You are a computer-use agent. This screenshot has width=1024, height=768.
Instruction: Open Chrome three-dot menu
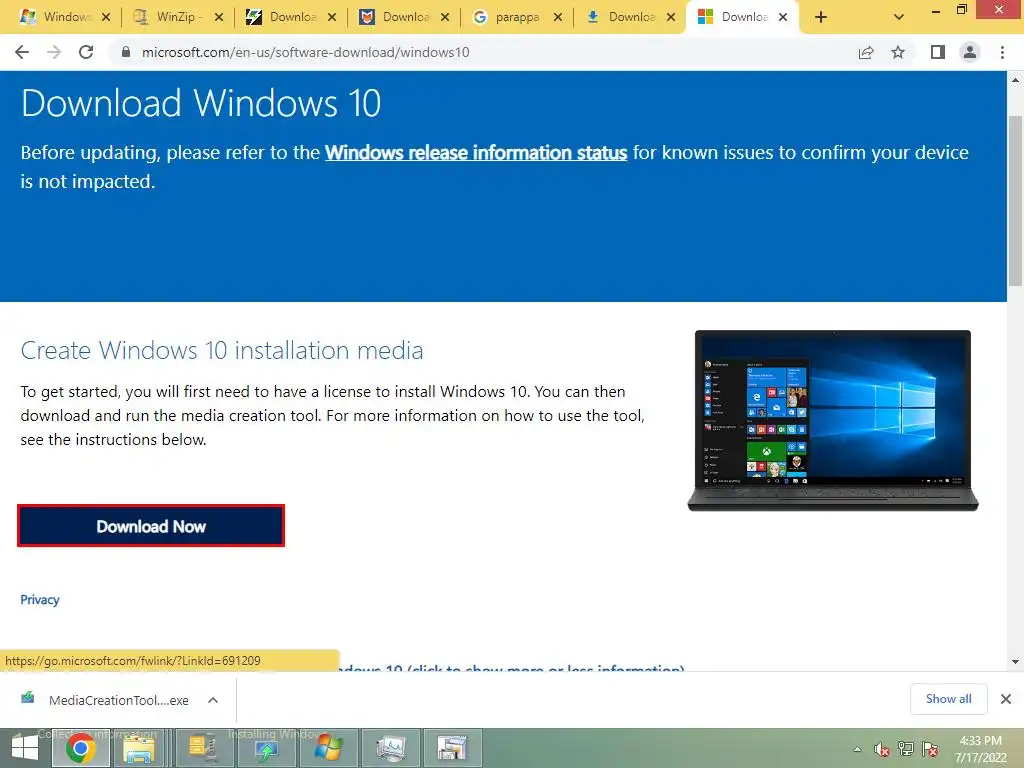click(1002, 52)
